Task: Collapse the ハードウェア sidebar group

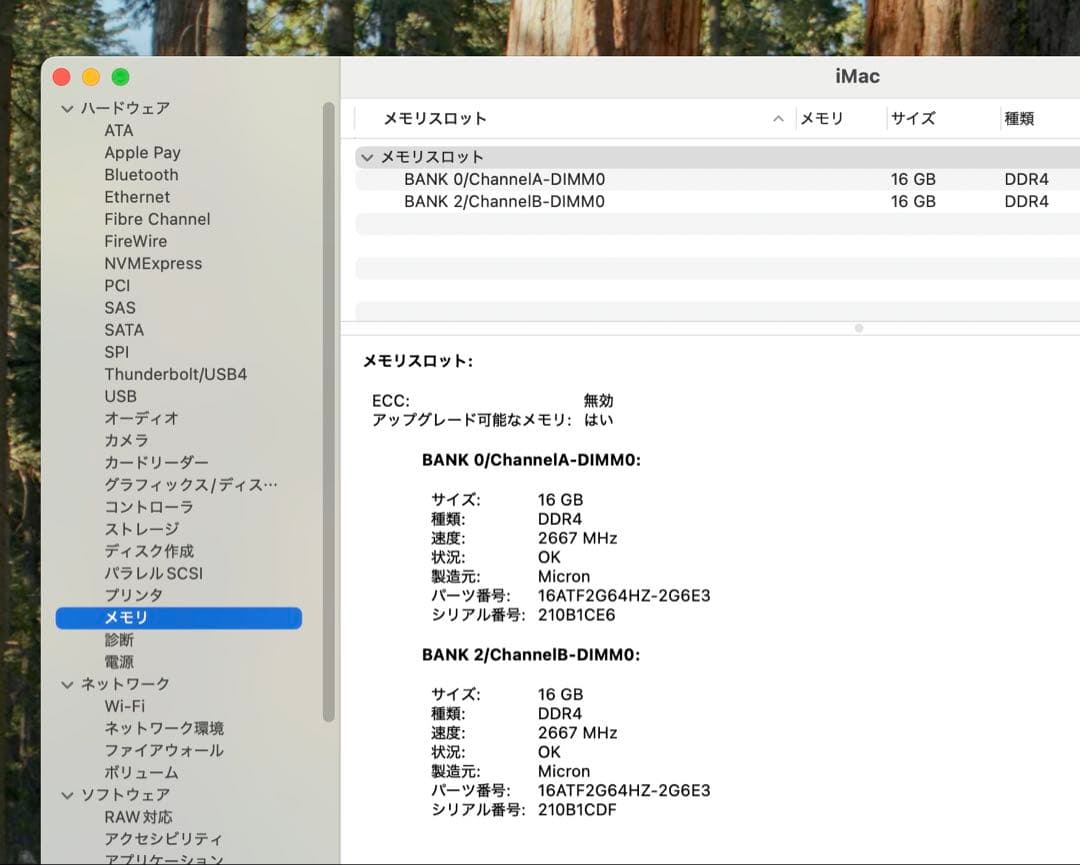Action: (x=67, y=108)
